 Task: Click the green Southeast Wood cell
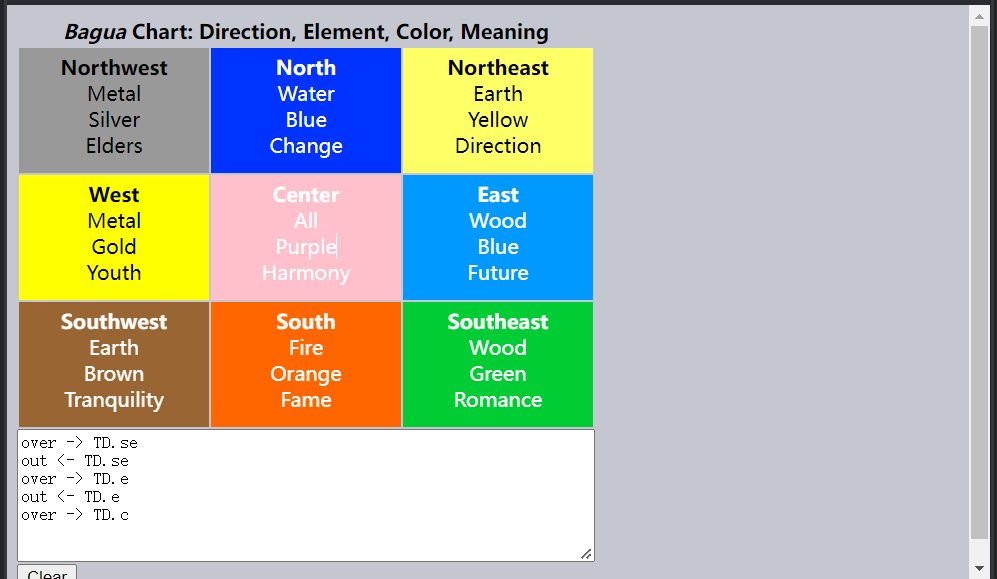click(498, 364)
